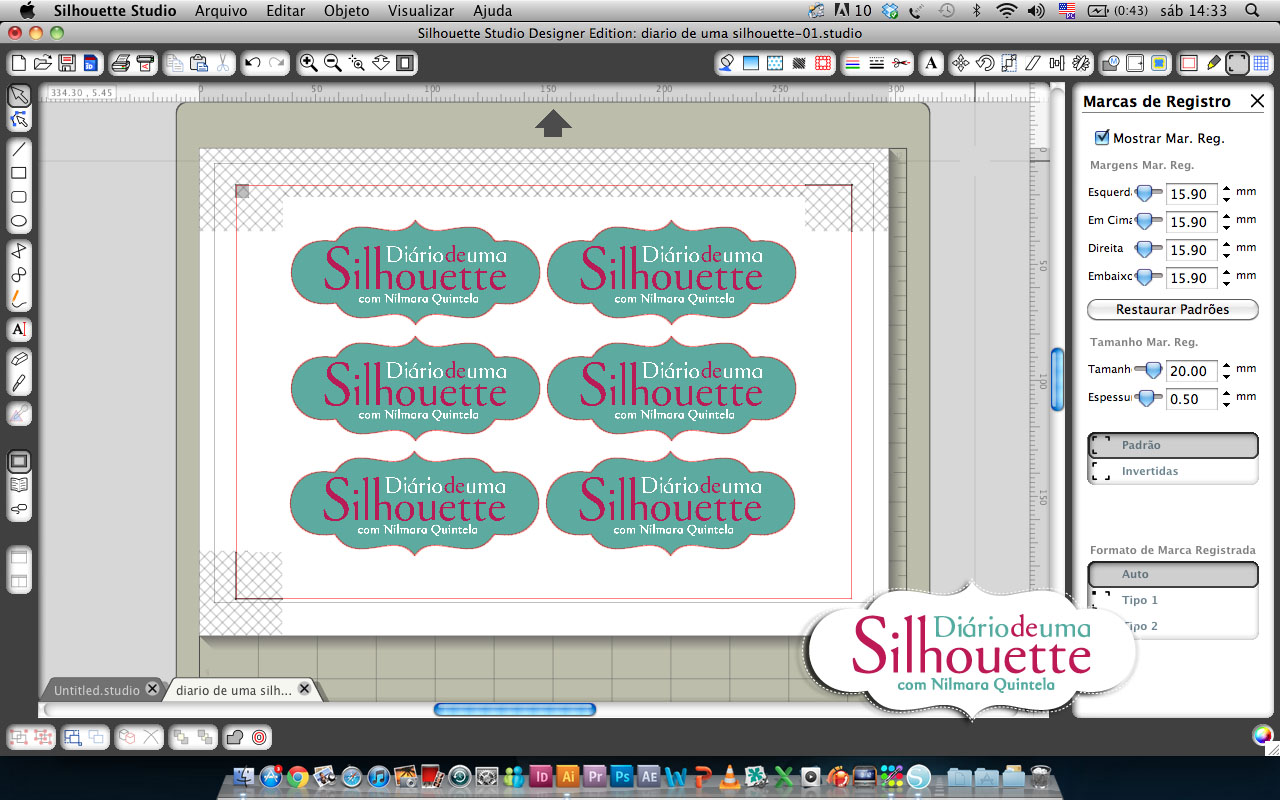Screen dimensions: 1280x800
Task: Open the Editar menu
Action: coord(286,11)
